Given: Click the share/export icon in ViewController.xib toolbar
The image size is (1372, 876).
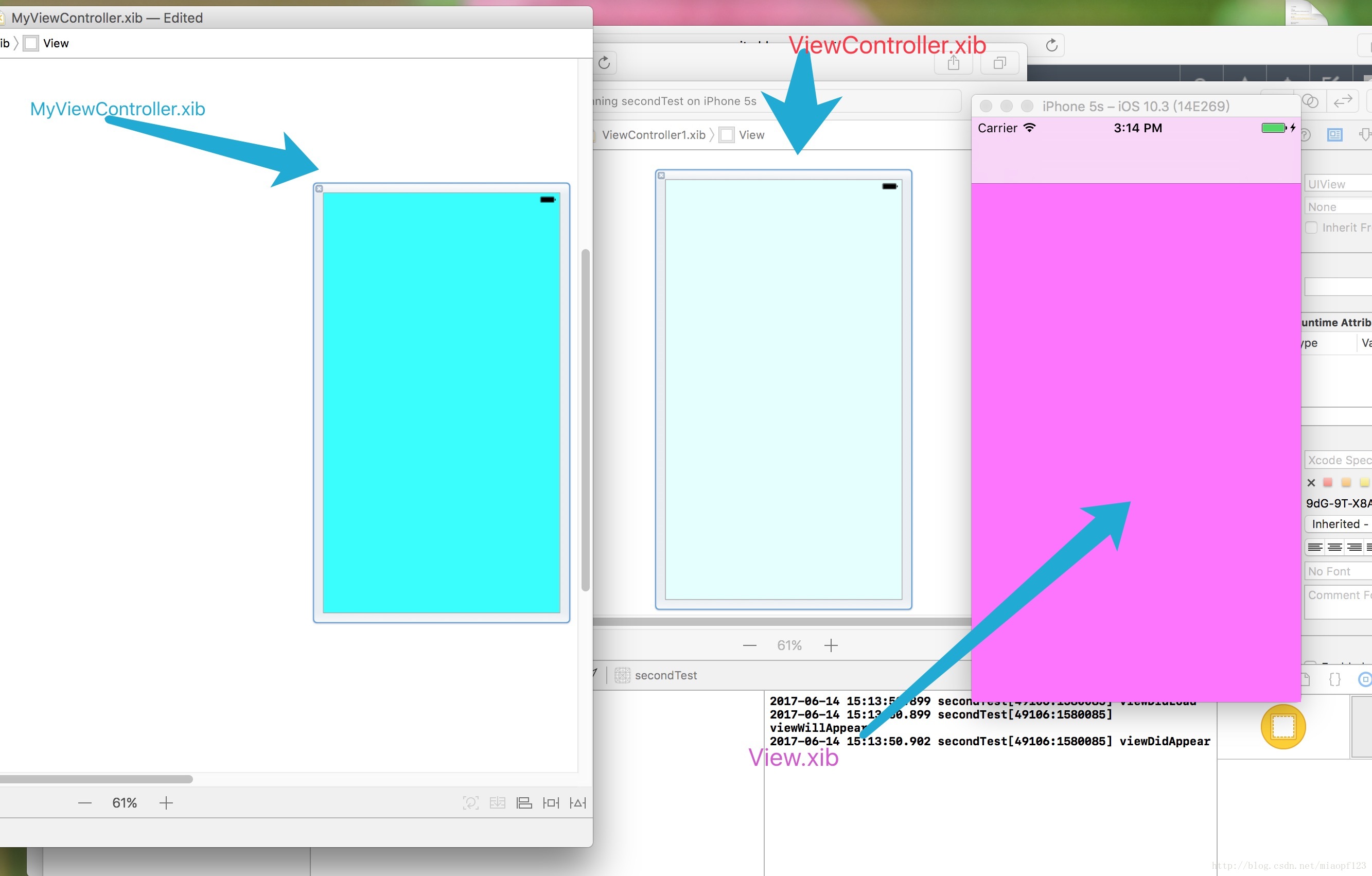Looking at the screenshot, I should coord(951,63).
